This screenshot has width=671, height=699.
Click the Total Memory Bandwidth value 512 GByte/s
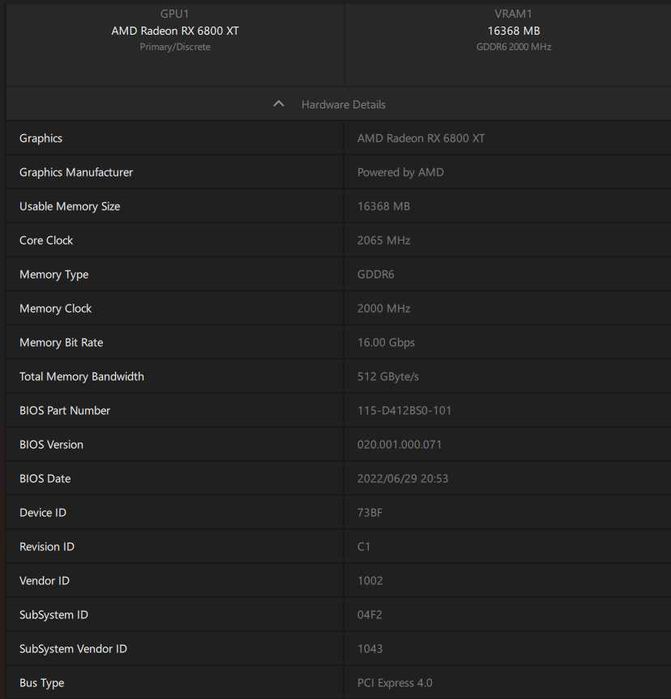(388, 376)
